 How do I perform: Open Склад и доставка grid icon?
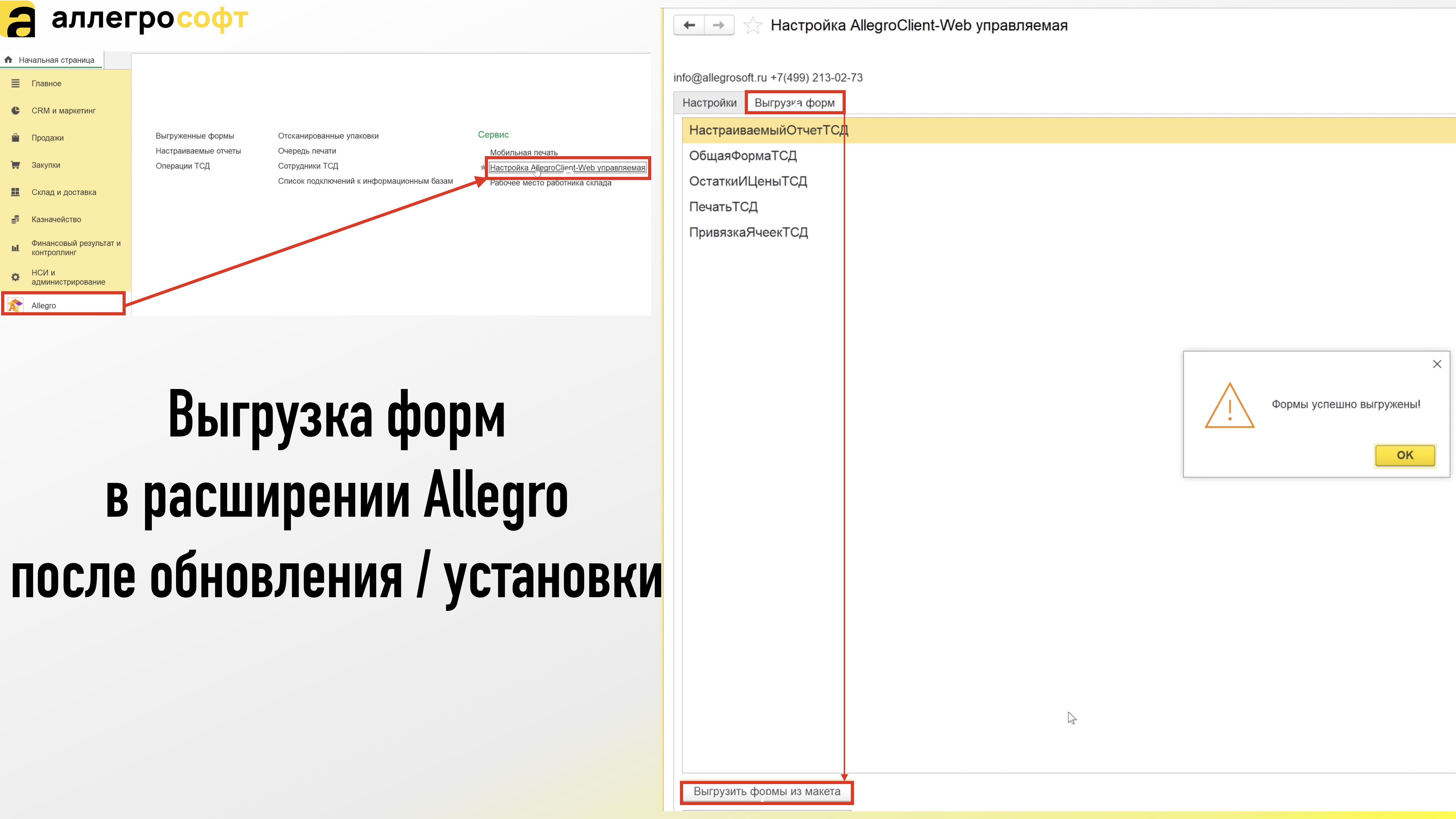coord(15,192)
